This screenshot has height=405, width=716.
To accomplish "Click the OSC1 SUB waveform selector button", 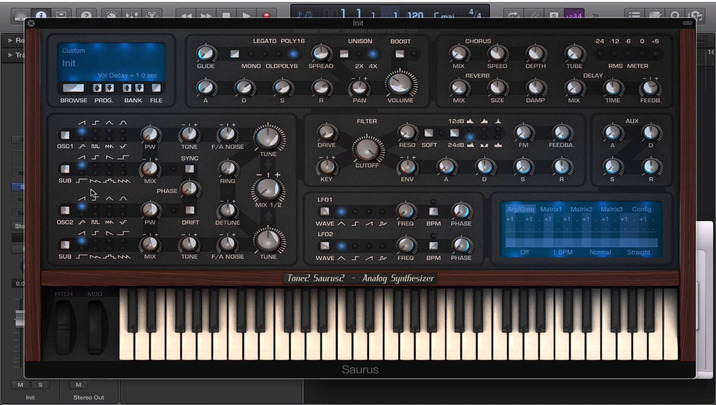I will click(65, 169).
